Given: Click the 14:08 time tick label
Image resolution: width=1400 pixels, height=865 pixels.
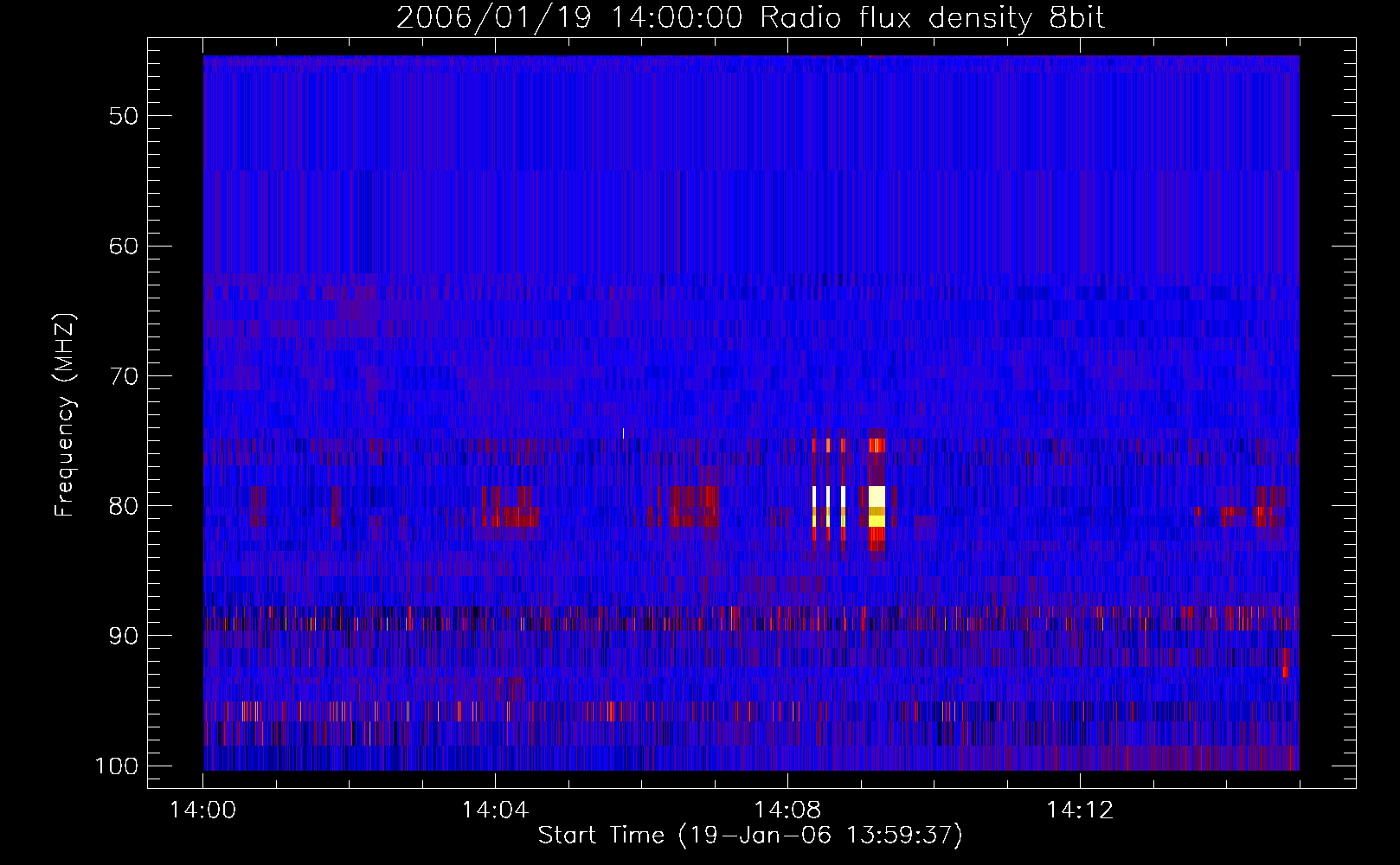Looking at the screenshot, I should point(787,811).
